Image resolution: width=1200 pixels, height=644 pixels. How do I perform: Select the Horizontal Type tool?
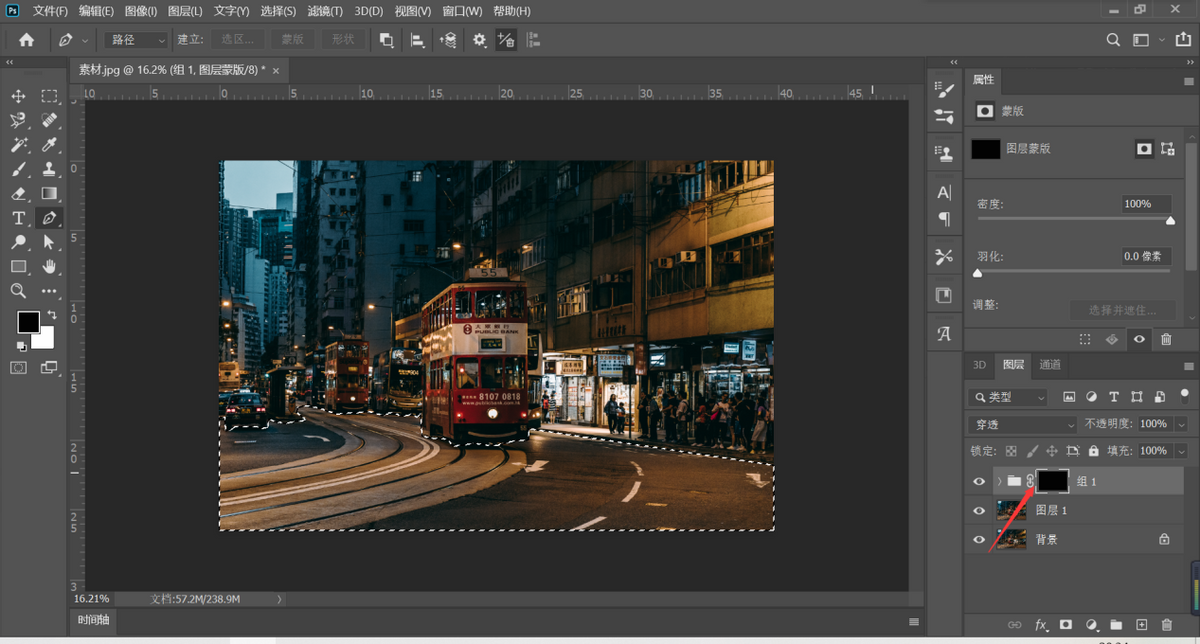pyautogui.click(x=18, y=218)
